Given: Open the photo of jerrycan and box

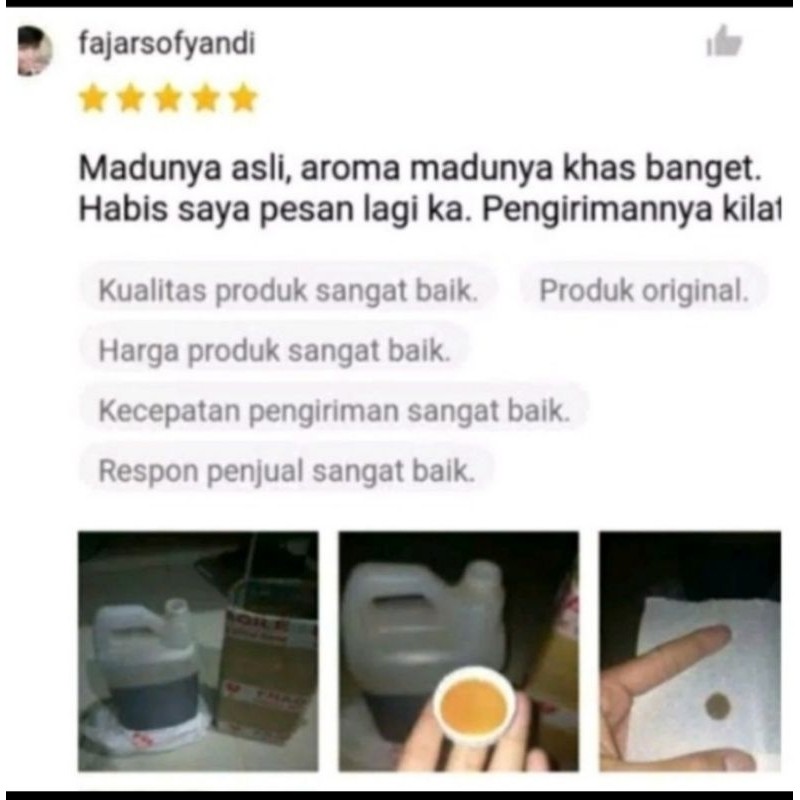Looking at the screenshot, I should click(198, 651).
